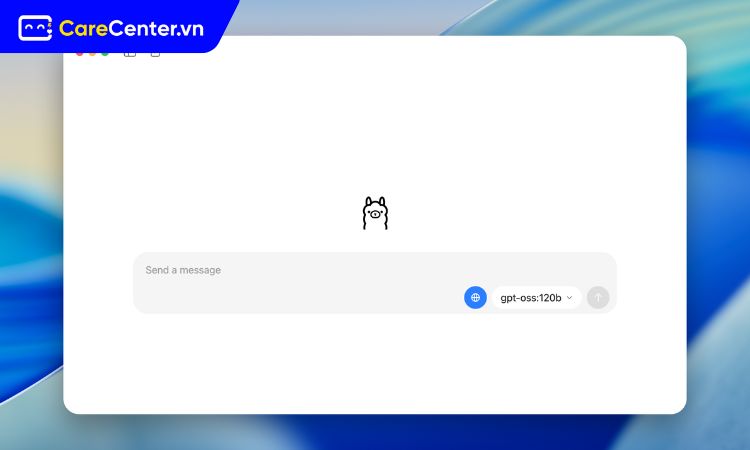Open the gpt-oss:120b model dropdown

[x=536, y=297]
